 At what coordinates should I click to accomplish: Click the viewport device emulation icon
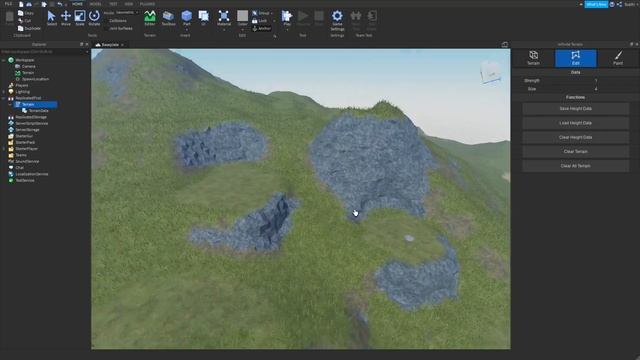pyautogui.click(x=505, y=44)
